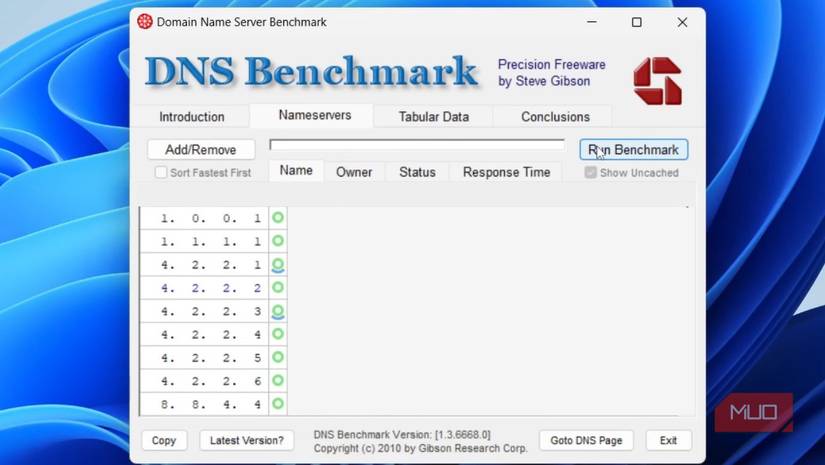Click the Precision Freeware by Steve Gibson text
Screen dimensions: 825x465
click(x=551, y=73)
